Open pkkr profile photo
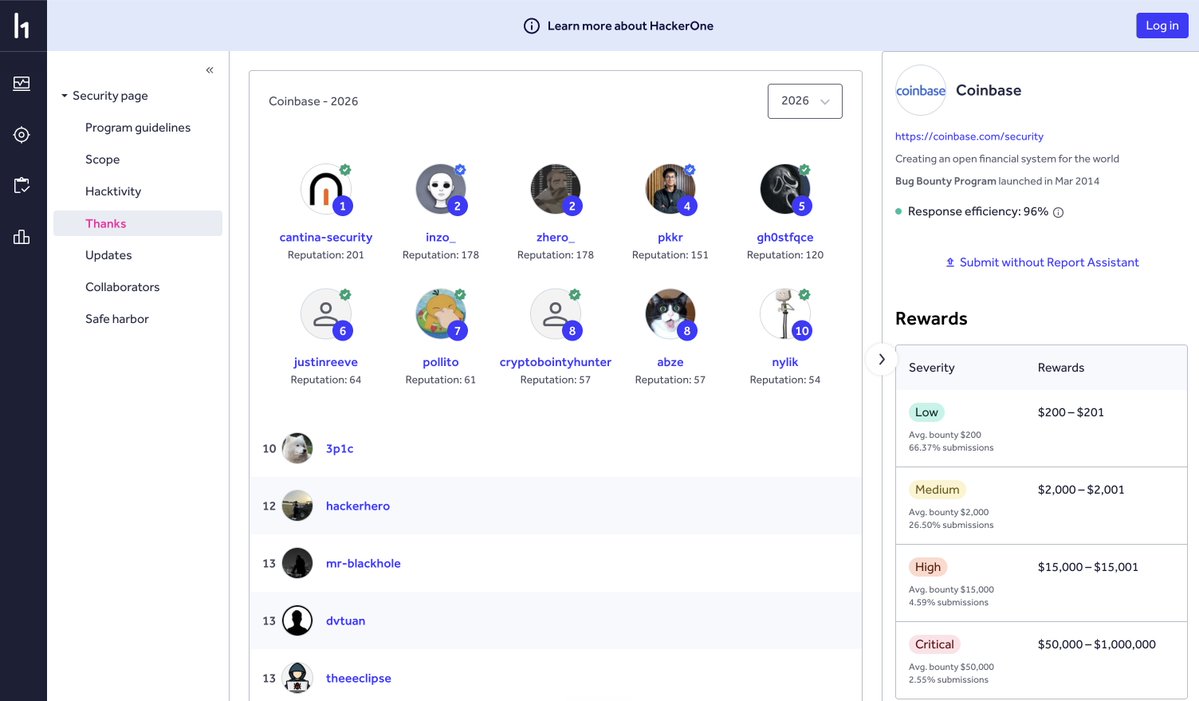The width and height of the screenshot is (1199, 701). pyautogui.click(x=670, y=189)
